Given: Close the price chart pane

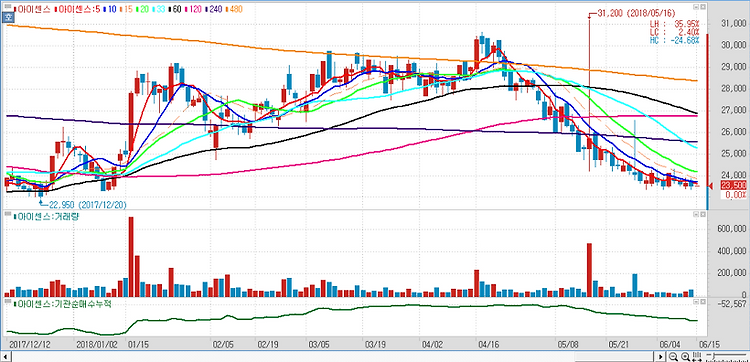Looking at the screenshot, I should 703,7.
